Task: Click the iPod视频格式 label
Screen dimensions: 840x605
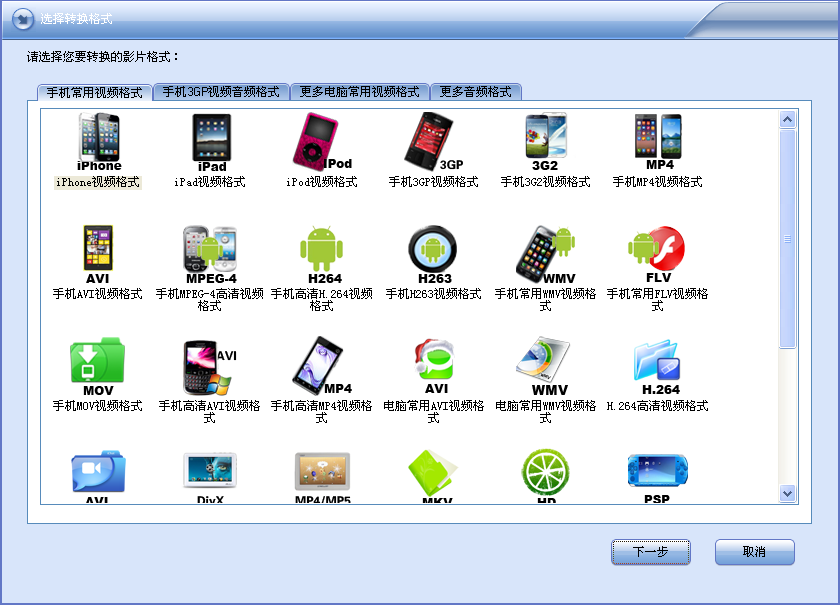Action: pos(322,182)
